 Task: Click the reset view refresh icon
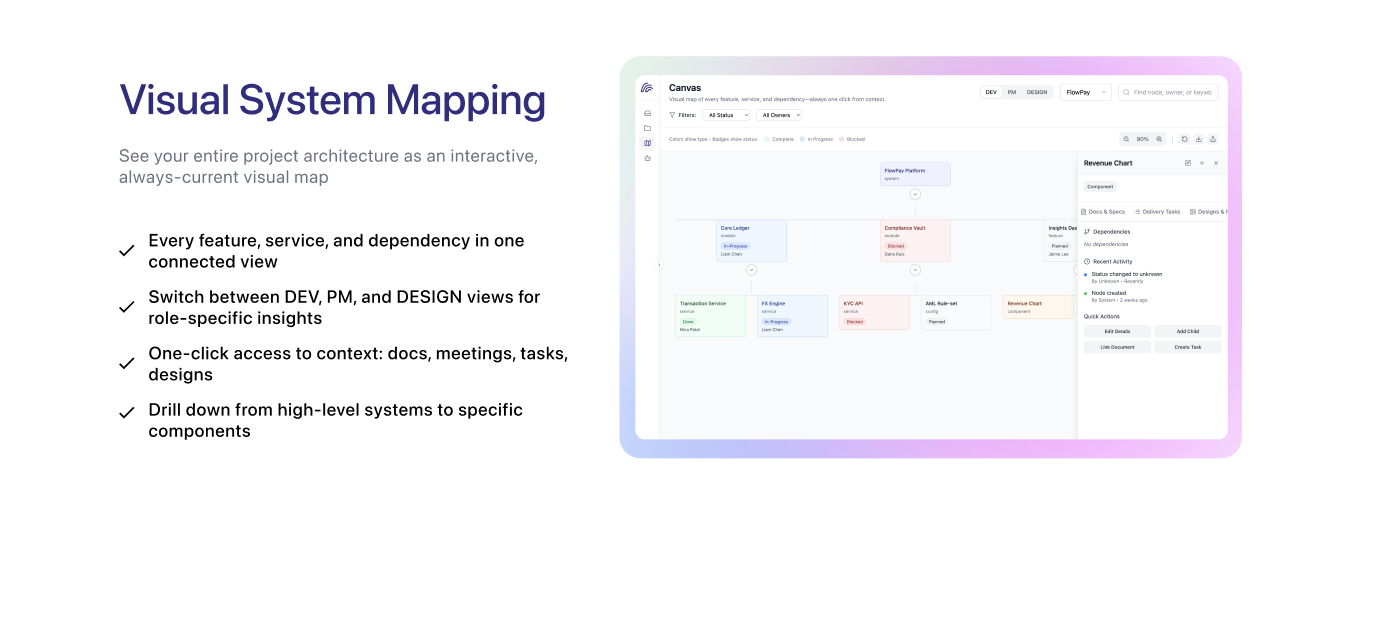[x=1184, y=139]
